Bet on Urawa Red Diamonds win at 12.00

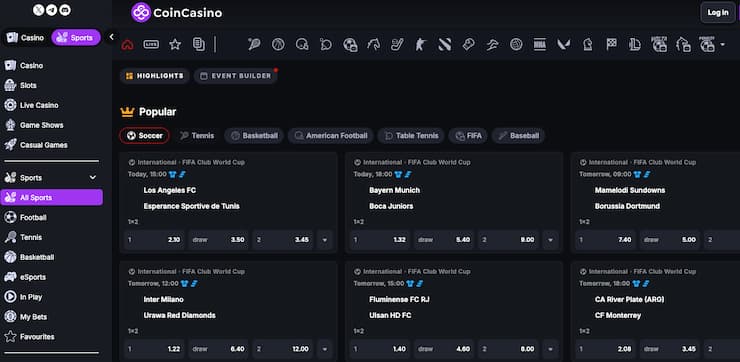coord(283,349)
